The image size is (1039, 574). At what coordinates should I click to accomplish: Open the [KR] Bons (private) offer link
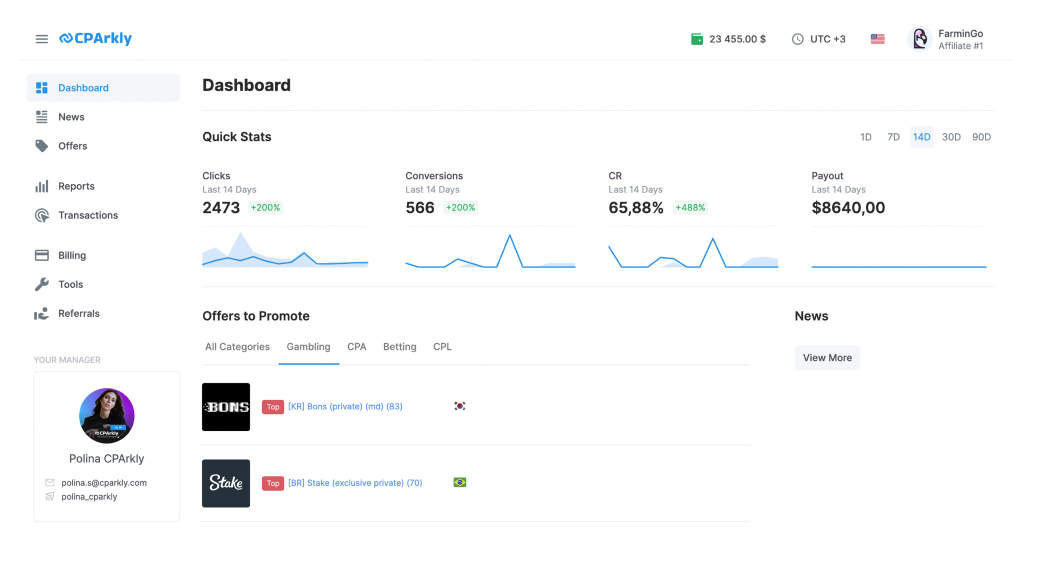[x=345, y=407]
